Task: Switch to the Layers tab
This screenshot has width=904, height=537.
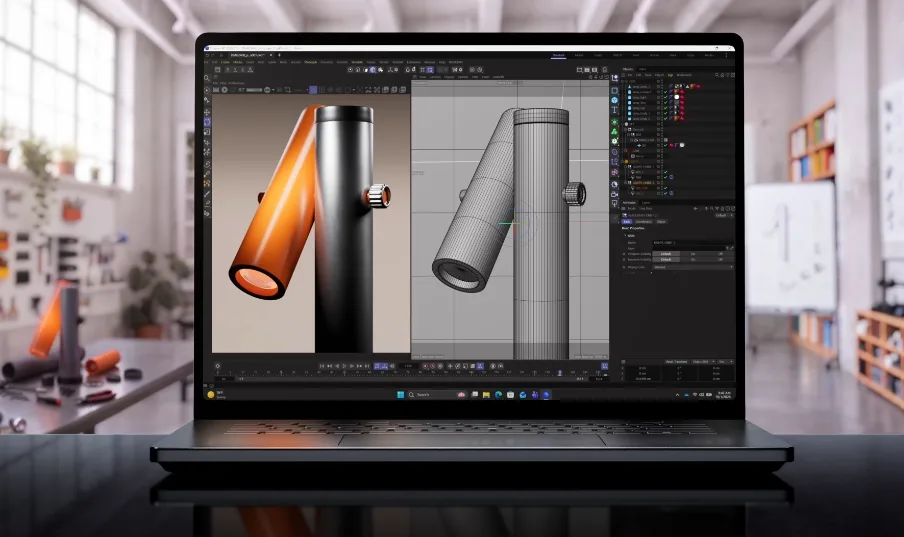Action: pyautogui.click(x=646, y=202)
